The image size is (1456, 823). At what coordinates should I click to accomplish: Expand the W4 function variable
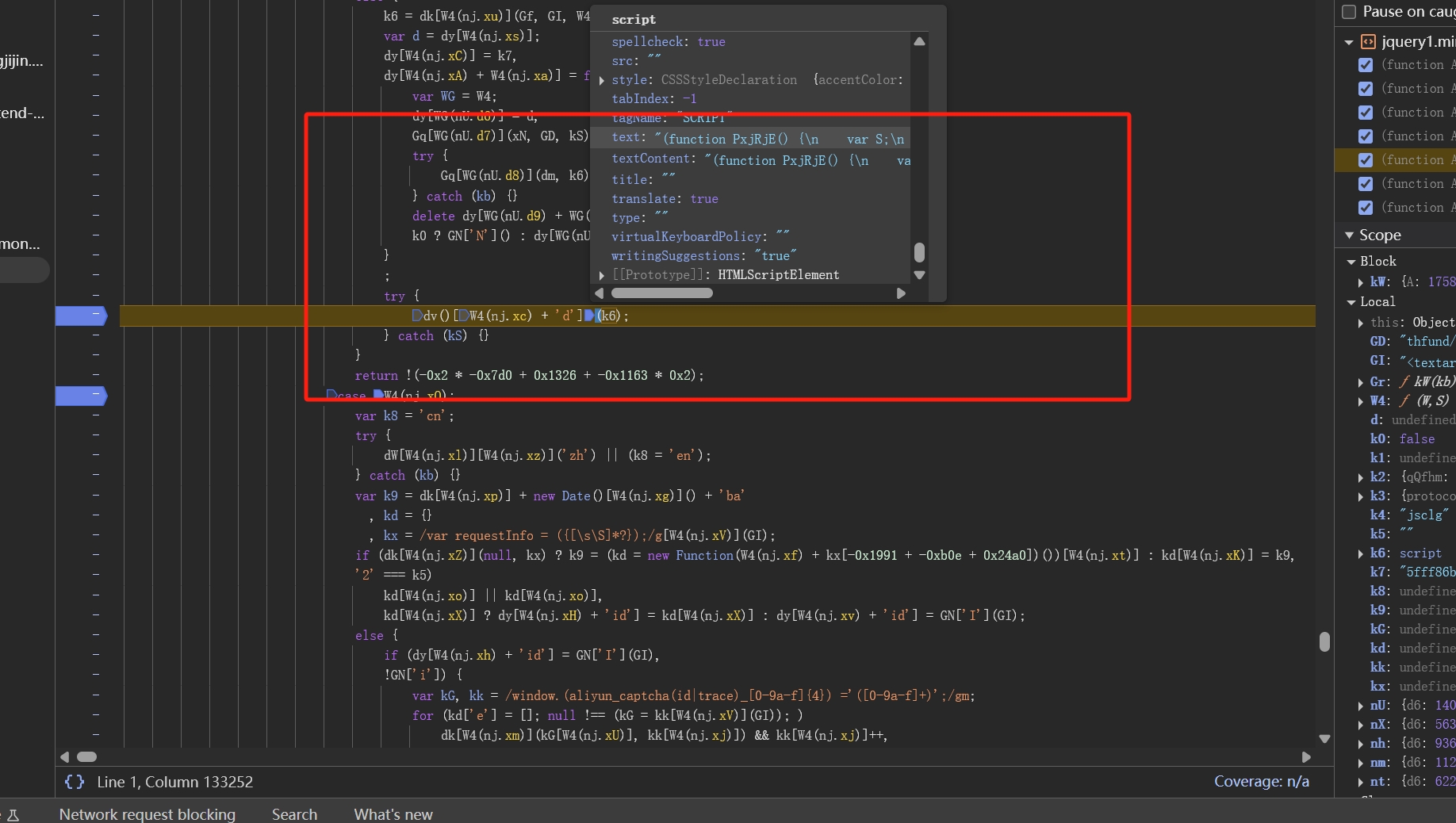tap(1361, 401)
